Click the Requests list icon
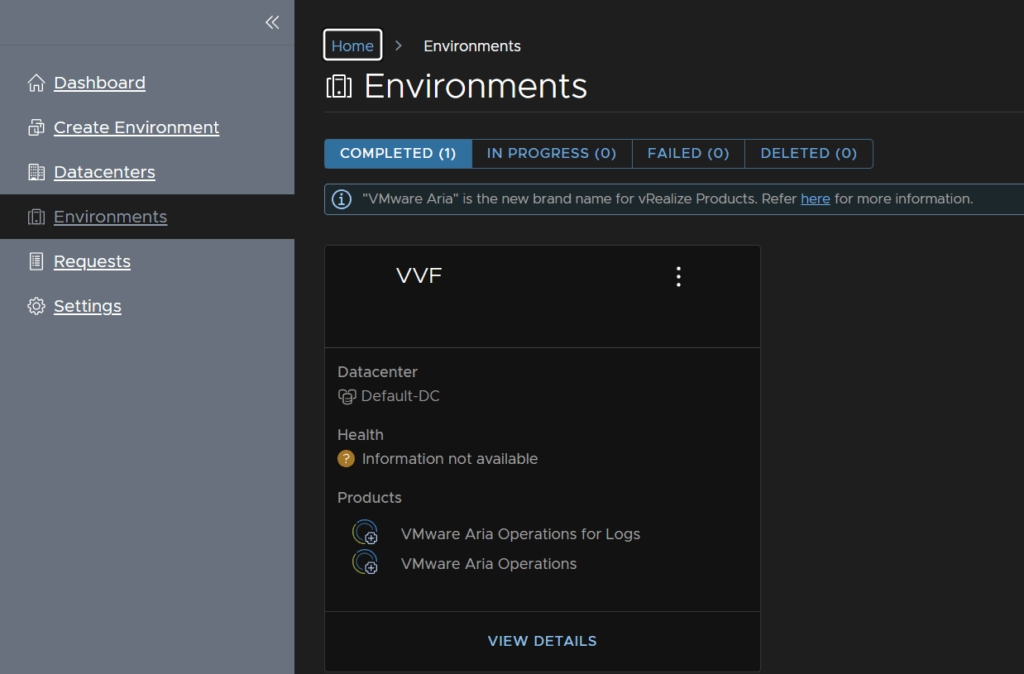Screen dimensions: 1024x674 click(x=37, y=261)
